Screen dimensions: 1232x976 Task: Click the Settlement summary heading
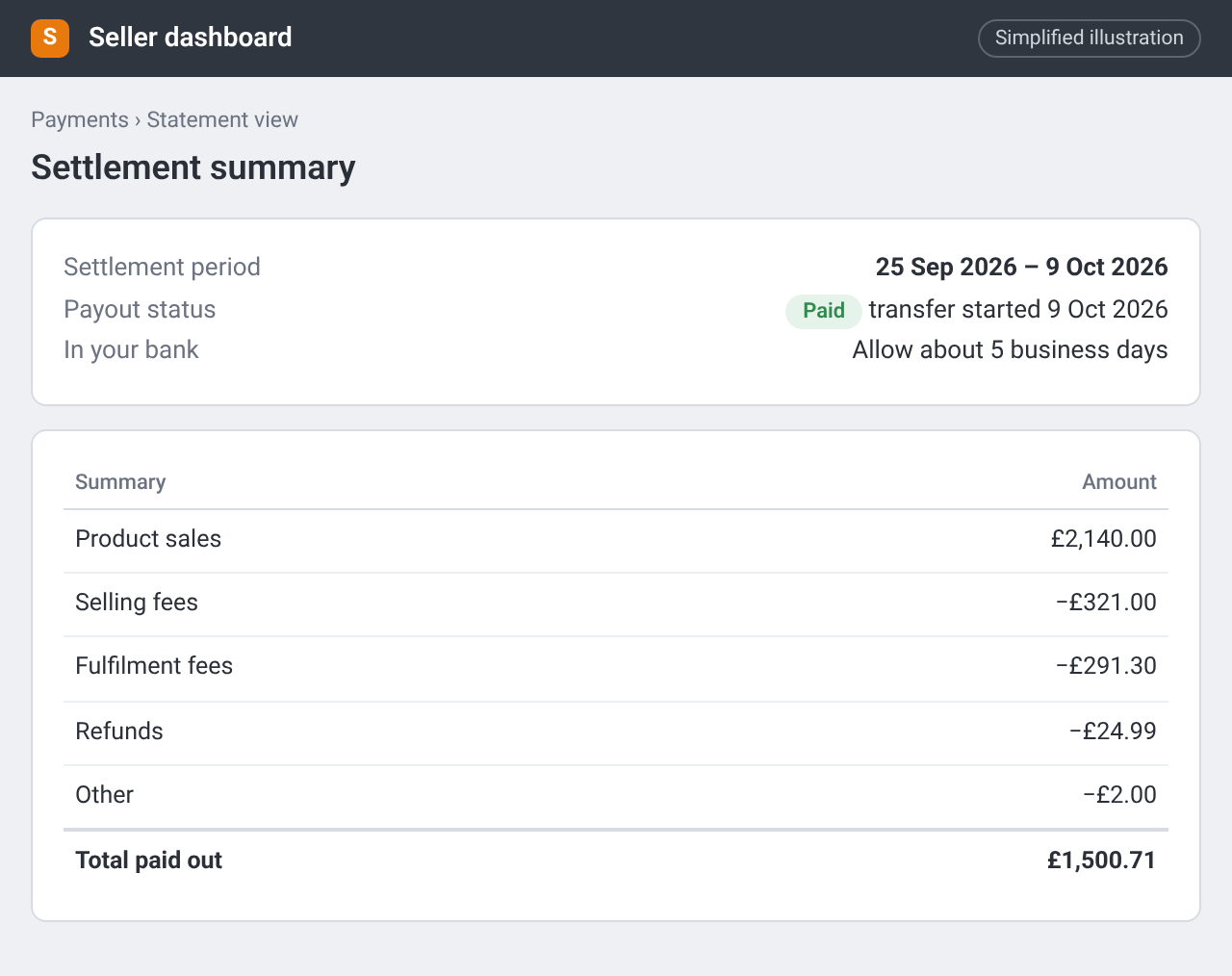[193, 167]
